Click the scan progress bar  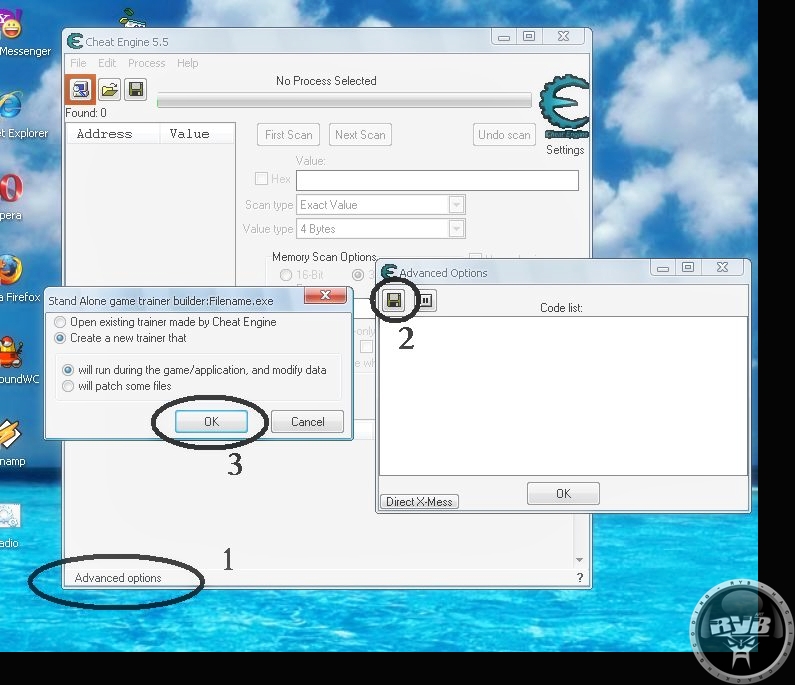[344, 100]
